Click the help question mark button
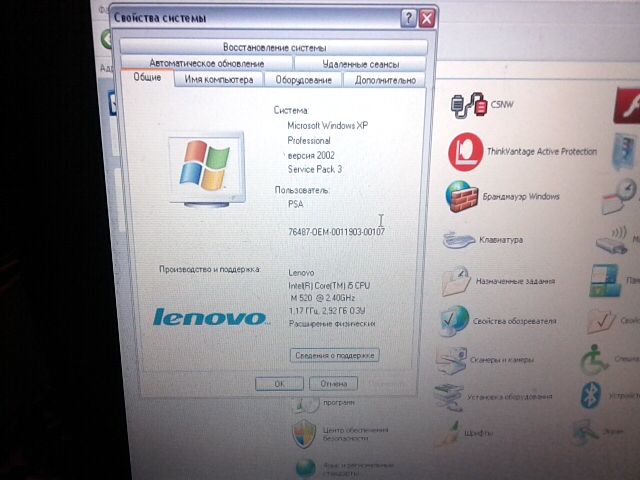 click(408, 18)
